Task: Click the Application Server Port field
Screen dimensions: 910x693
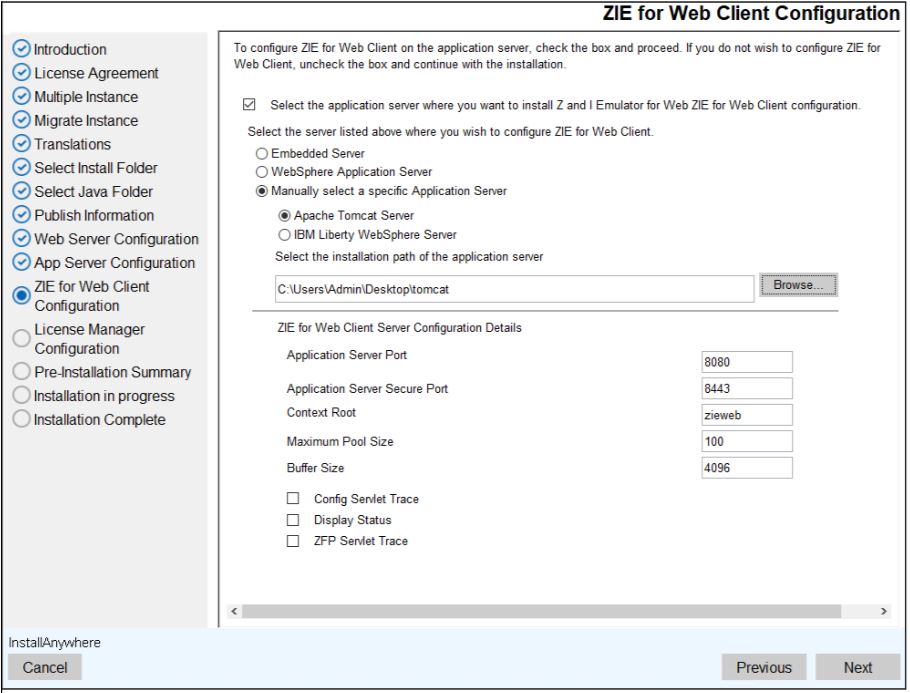Action: [747, 362]
